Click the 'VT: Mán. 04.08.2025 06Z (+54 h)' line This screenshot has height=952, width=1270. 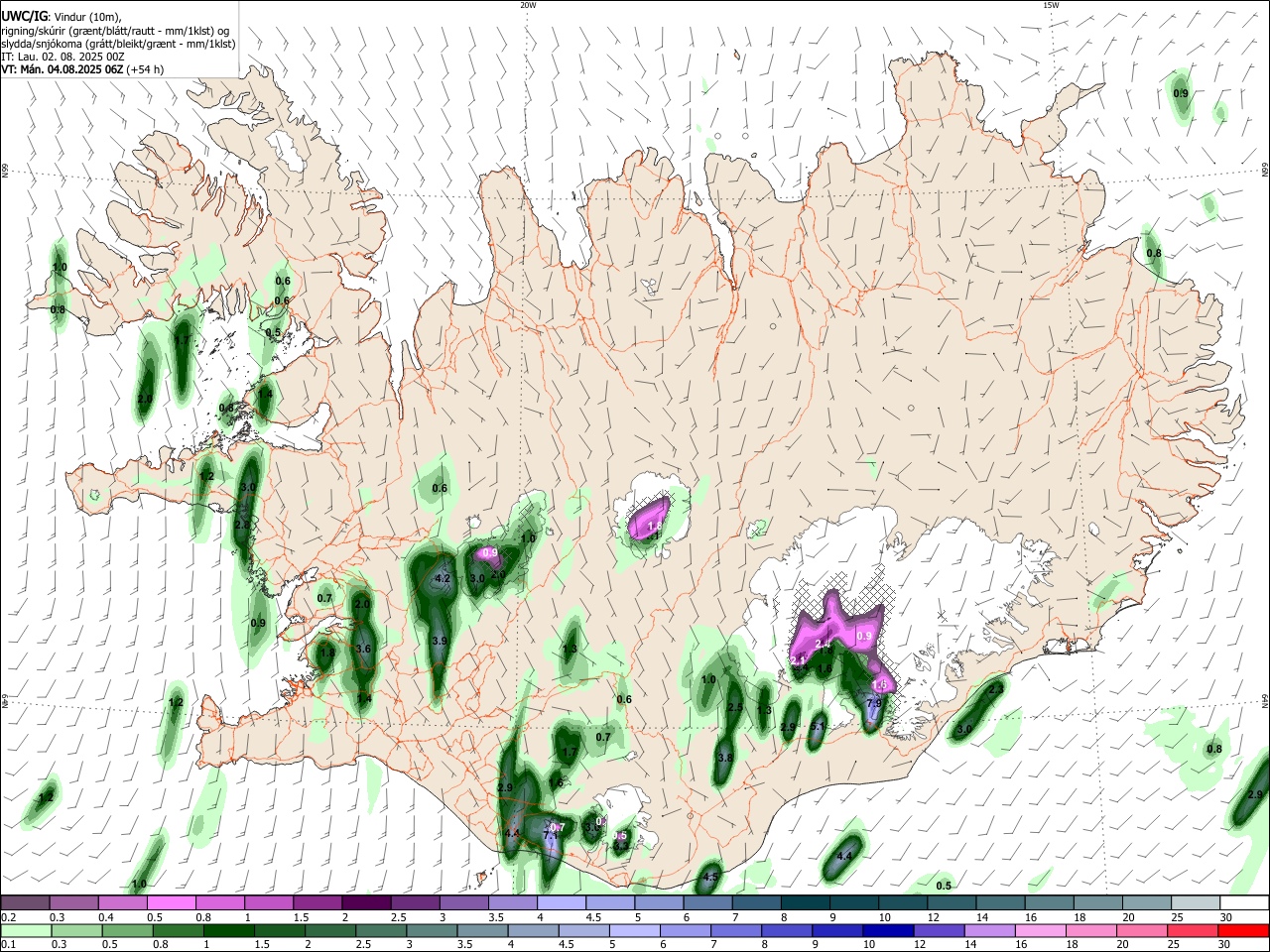click(82, 69)
